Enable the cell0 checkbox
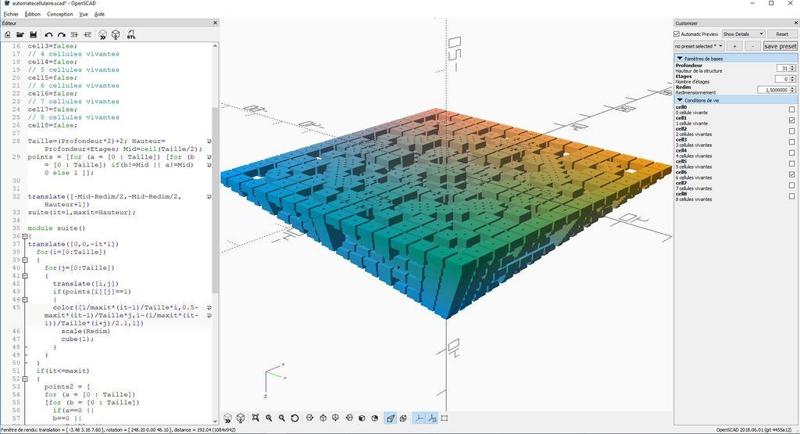 [792, 110]
